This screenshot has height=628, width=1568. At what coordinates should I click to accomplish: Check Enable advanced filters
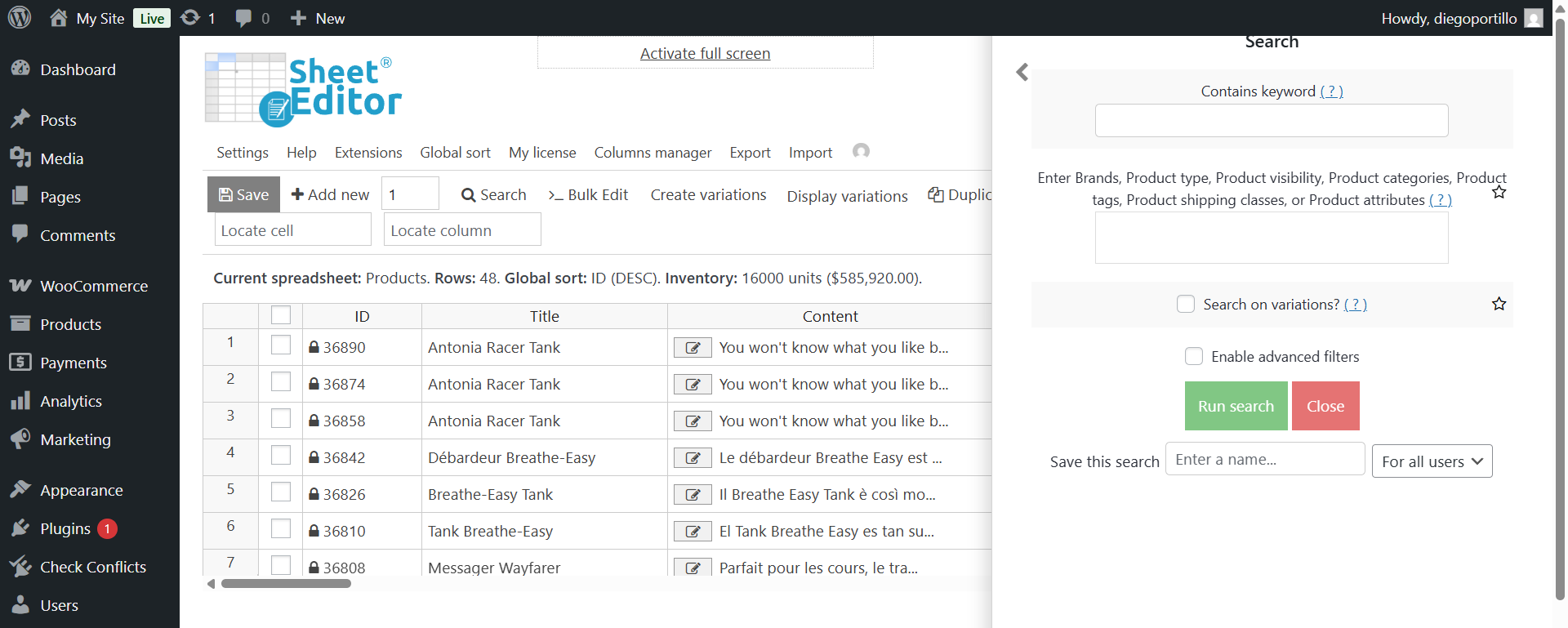(1193, 356)
